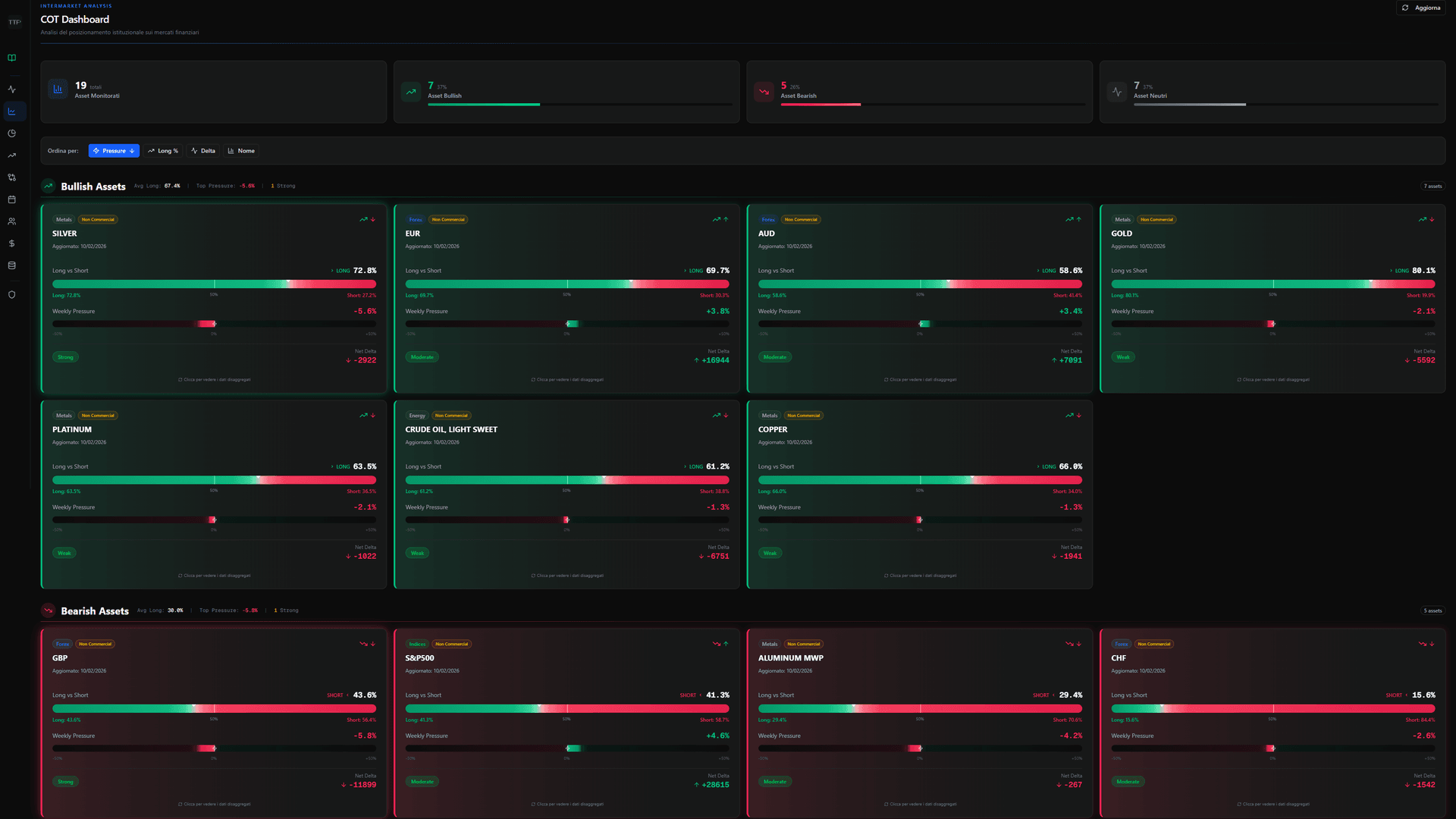This screenshot has height=819, width=1456.
Task: Open the database icon in sidebar
Action: pyautogui.click(x=11, y=265)
